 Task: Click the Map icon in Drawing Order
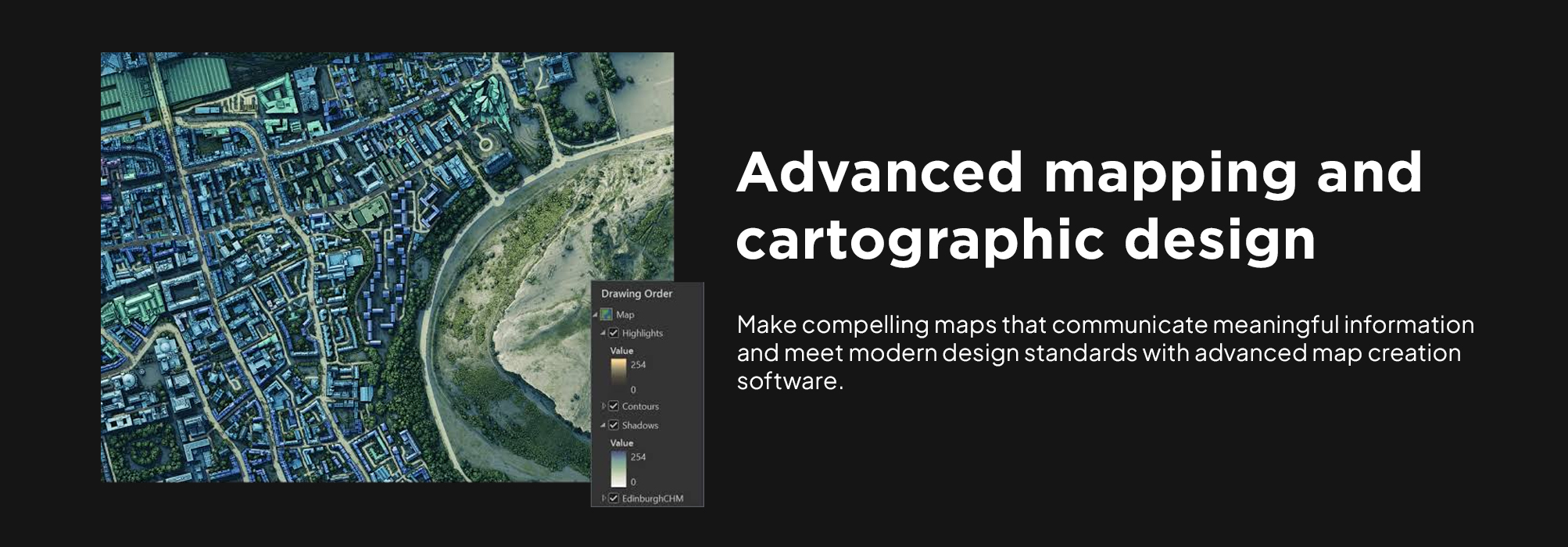[x=606, y=314]
